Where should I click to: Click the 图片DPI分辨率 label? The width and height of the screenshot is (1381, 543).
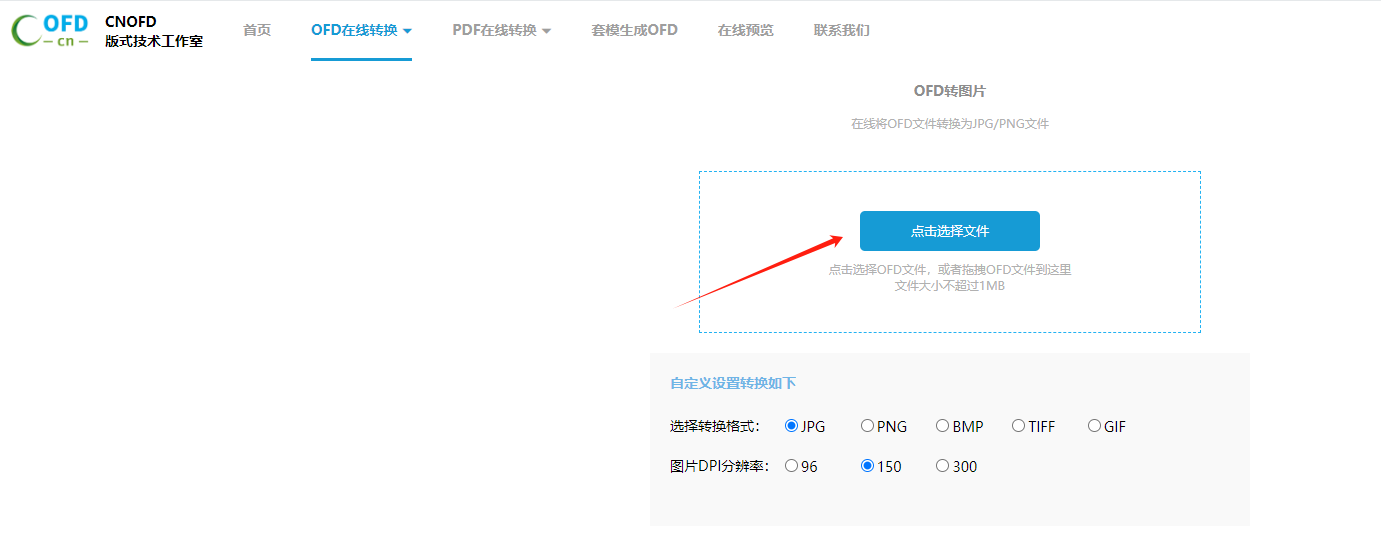coord(719,466)
